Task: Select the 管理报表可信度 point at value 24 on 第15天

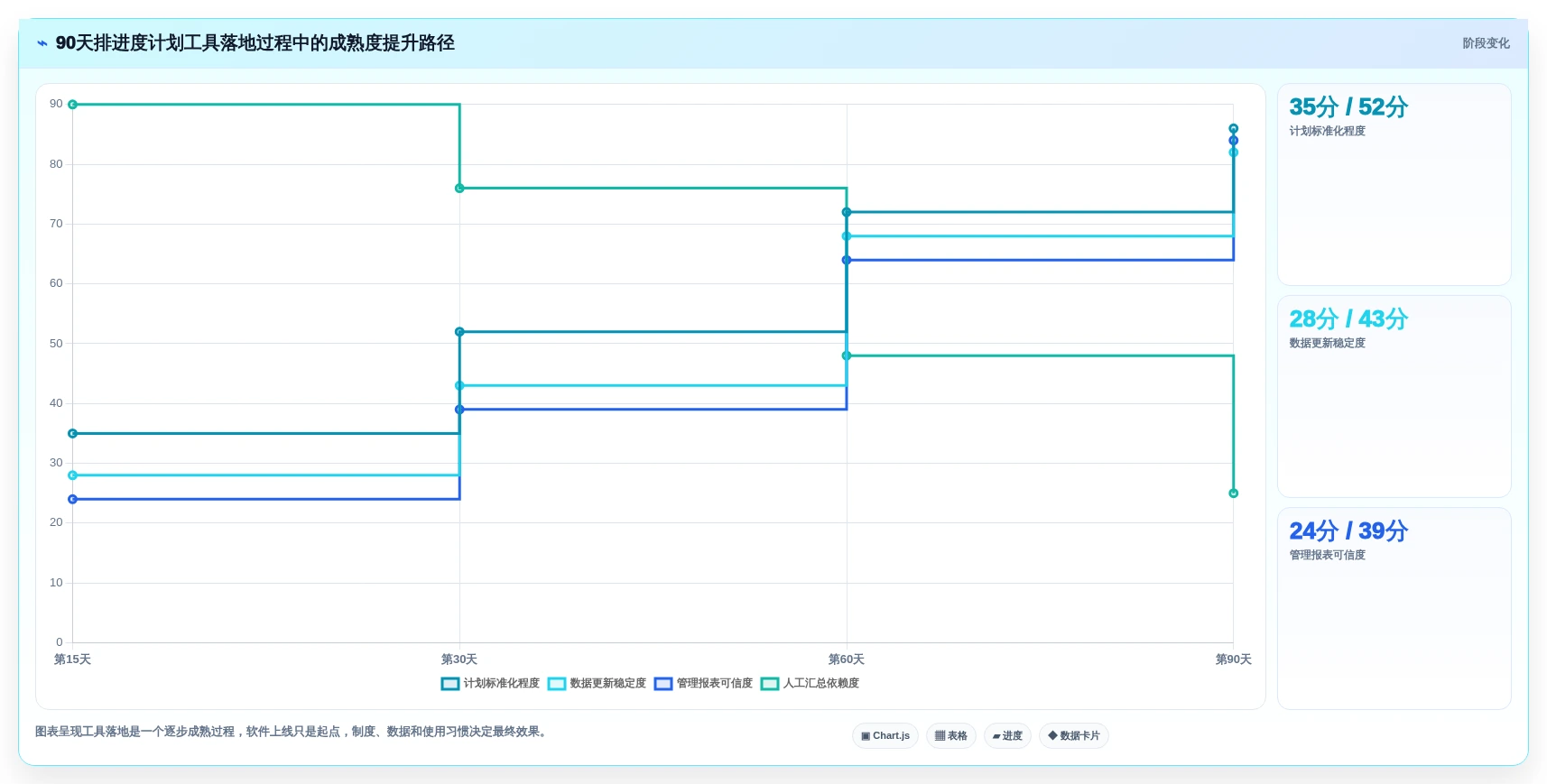Action: (73, 499)
